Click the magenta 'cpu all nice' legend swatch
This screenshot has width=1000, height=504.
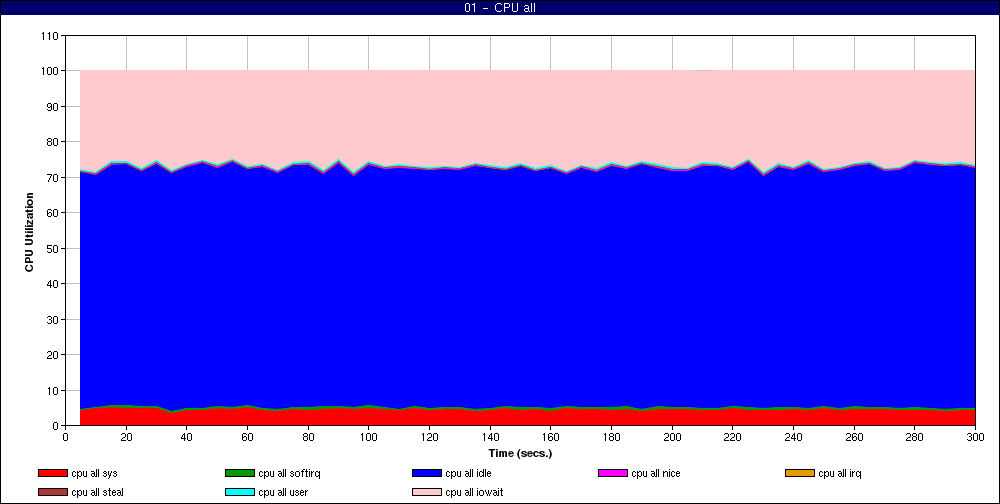click(613, 473)
